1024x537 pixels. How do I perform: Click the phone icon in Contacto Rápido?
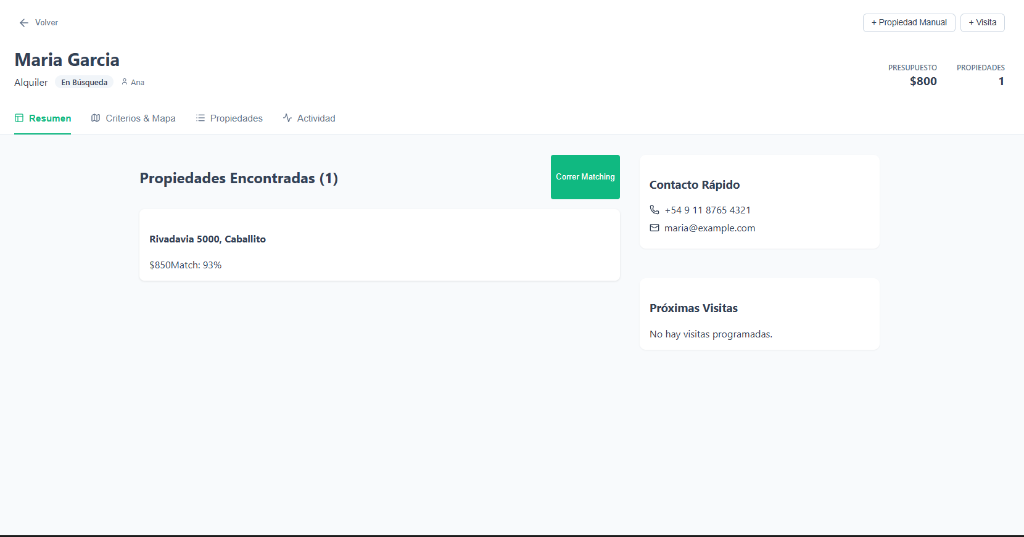coord(655,210)
